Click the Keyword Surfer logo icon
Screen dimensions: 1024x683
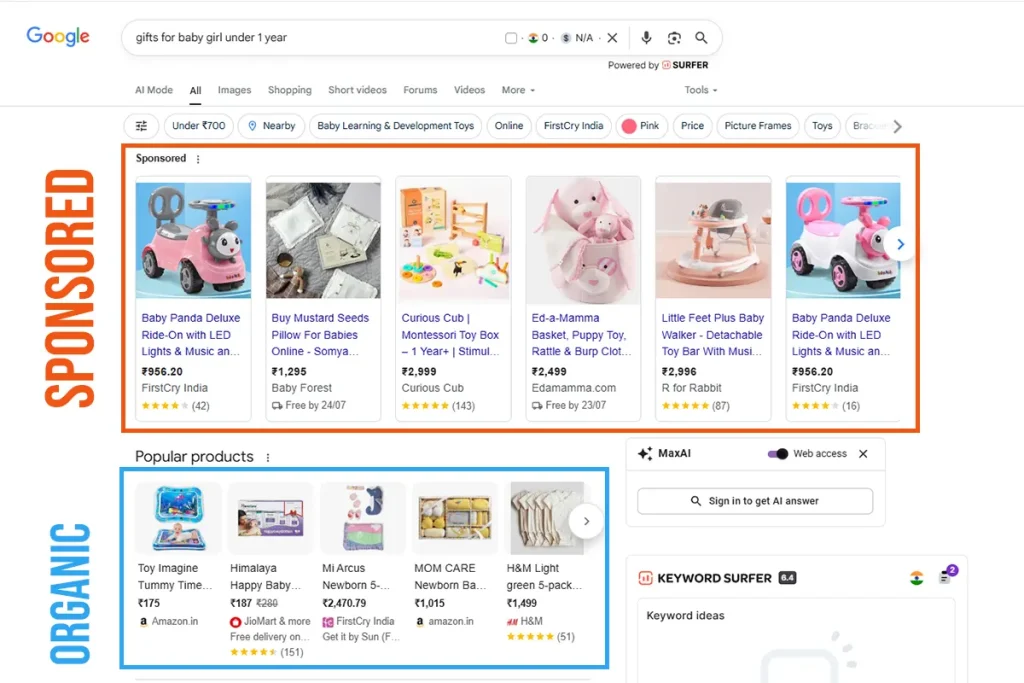click(x=645, y=578)
